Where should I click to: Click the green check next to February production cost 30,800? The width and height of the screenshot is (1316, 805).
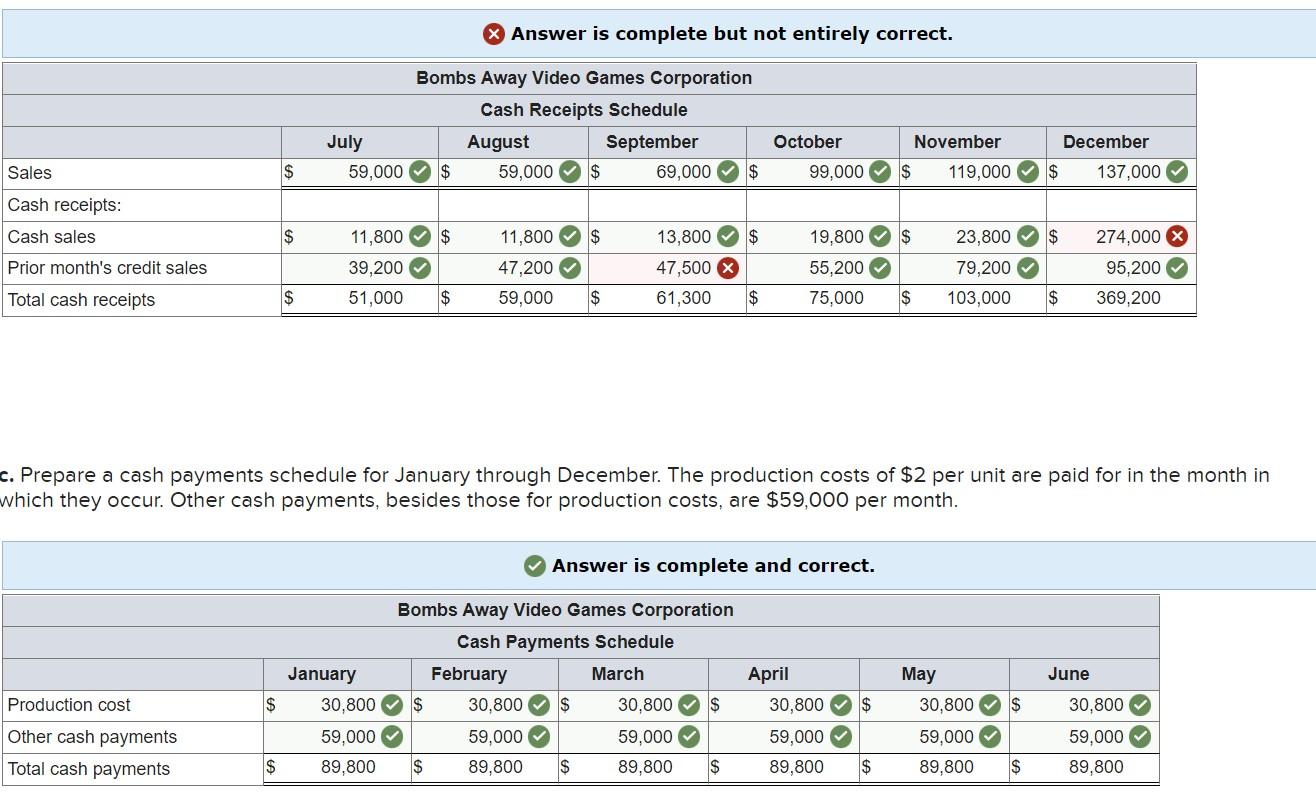[539, 705]
